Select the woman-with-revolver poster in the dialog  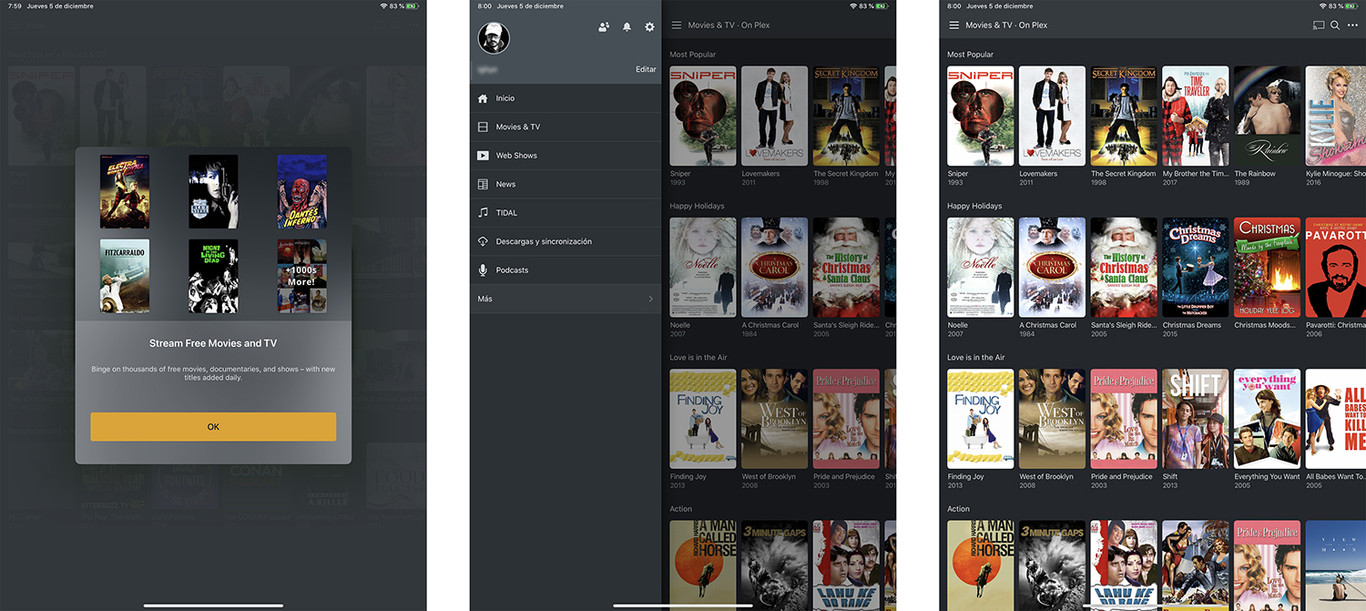213,192
